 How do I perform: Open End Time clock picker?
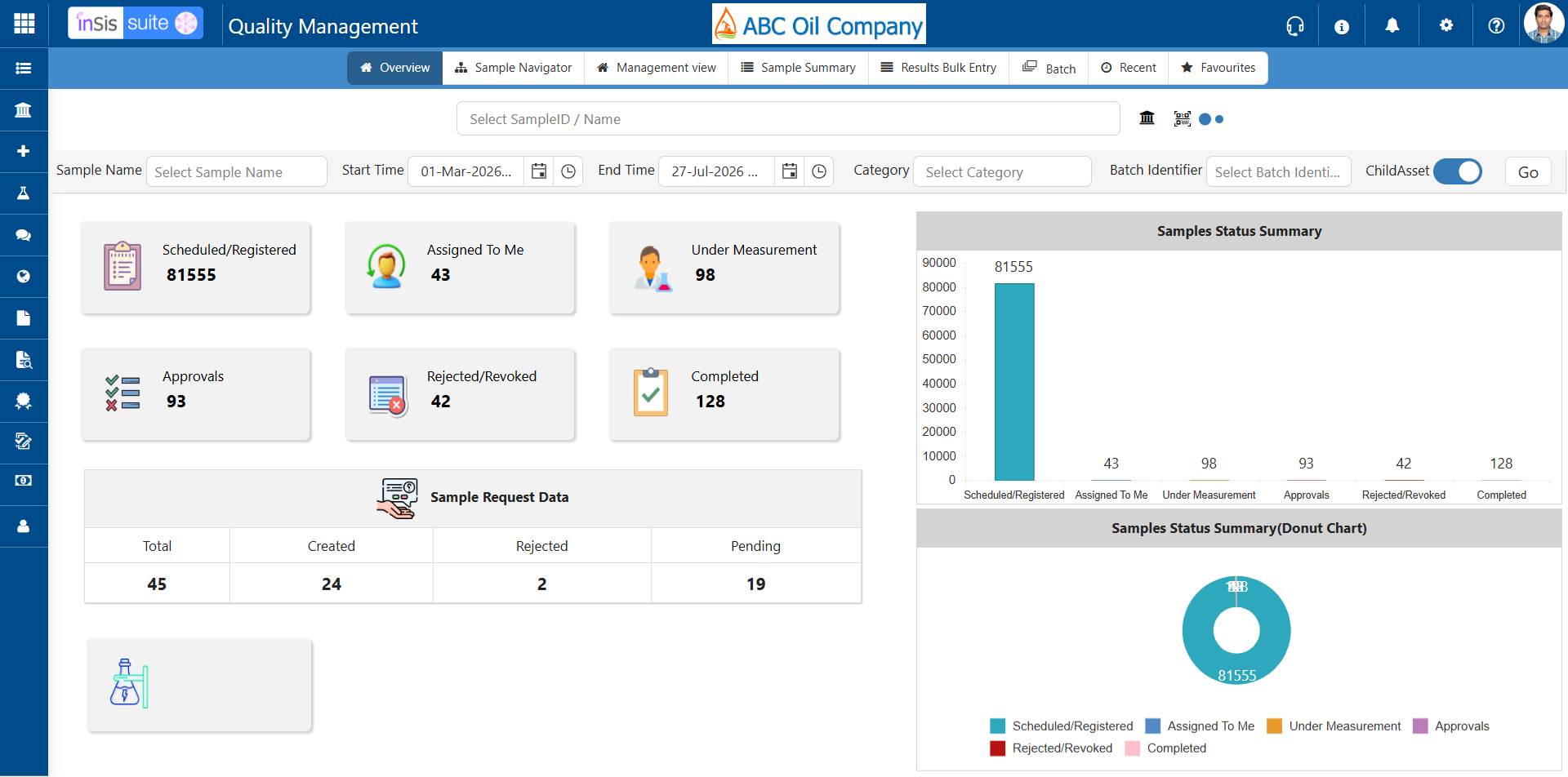tap(819, 171)
